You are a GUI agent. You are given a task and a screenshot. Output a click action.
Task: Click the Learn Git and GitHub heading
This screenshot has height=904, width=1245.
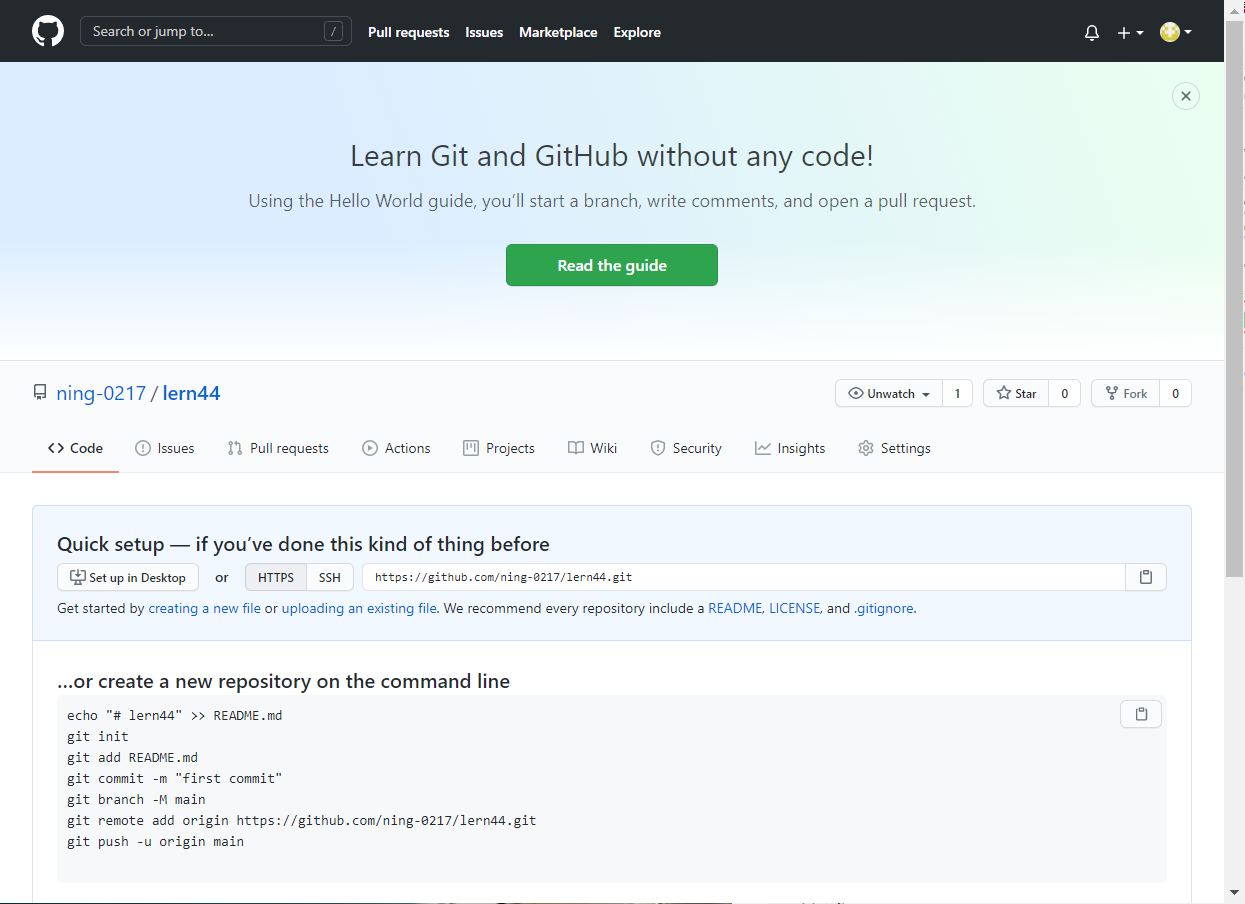[x=612, y=156]
